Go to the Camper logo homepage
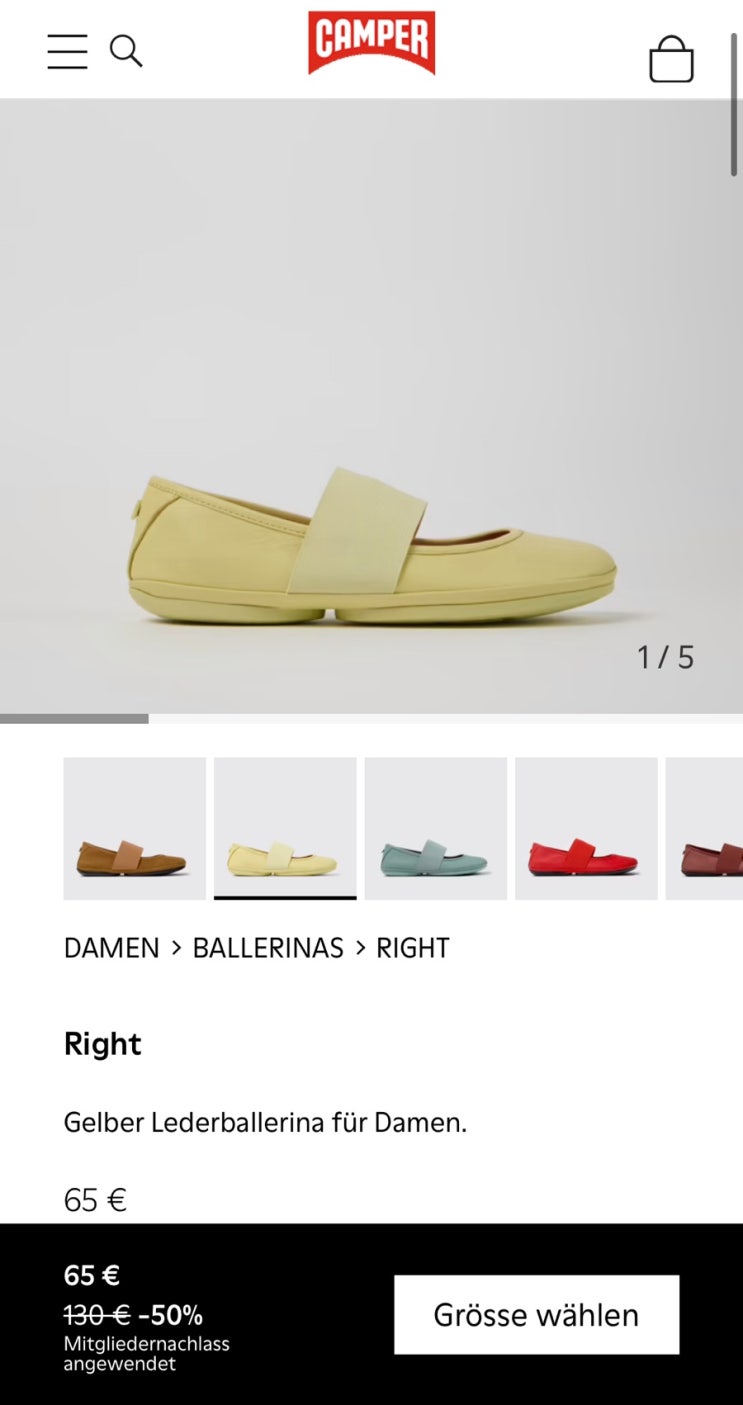This screenshot has width=743, height=1405. point(372,43)
